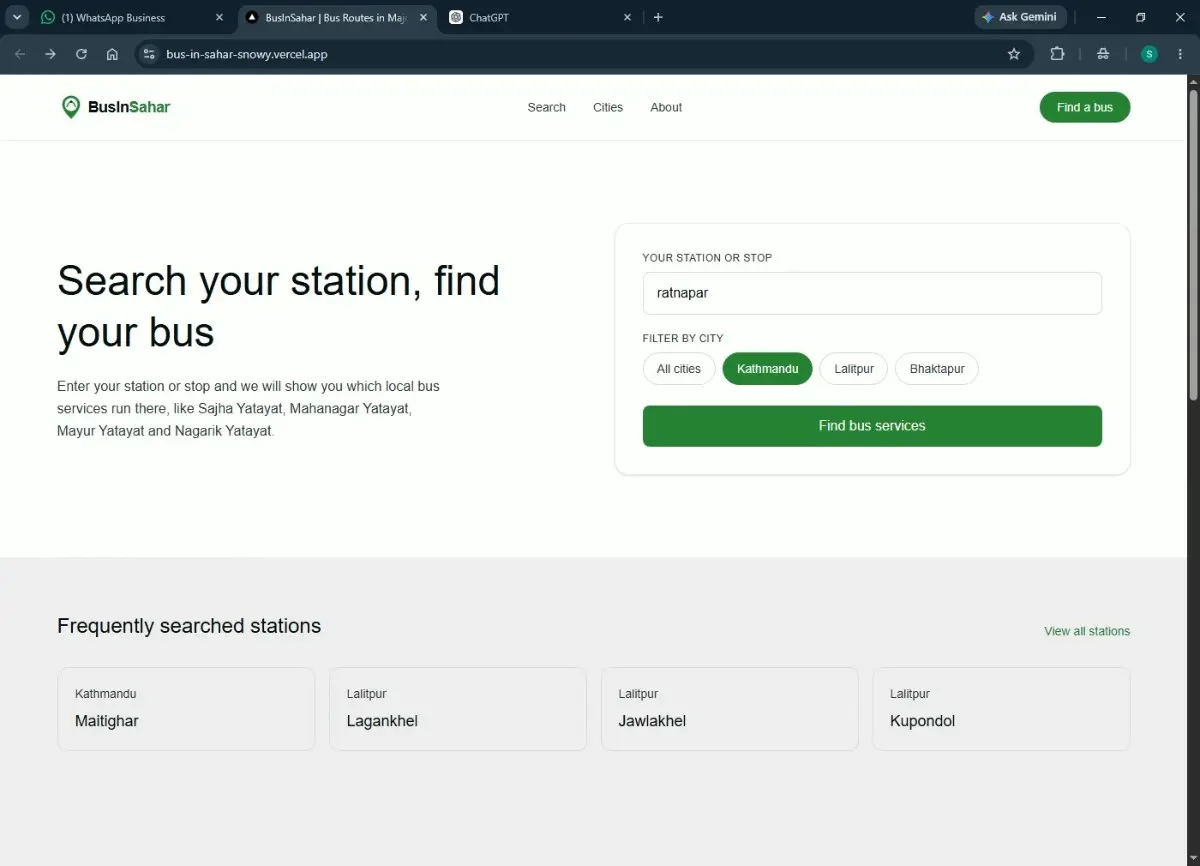
Task: Bookmark this page with the star
Action: pos(1014,54)
